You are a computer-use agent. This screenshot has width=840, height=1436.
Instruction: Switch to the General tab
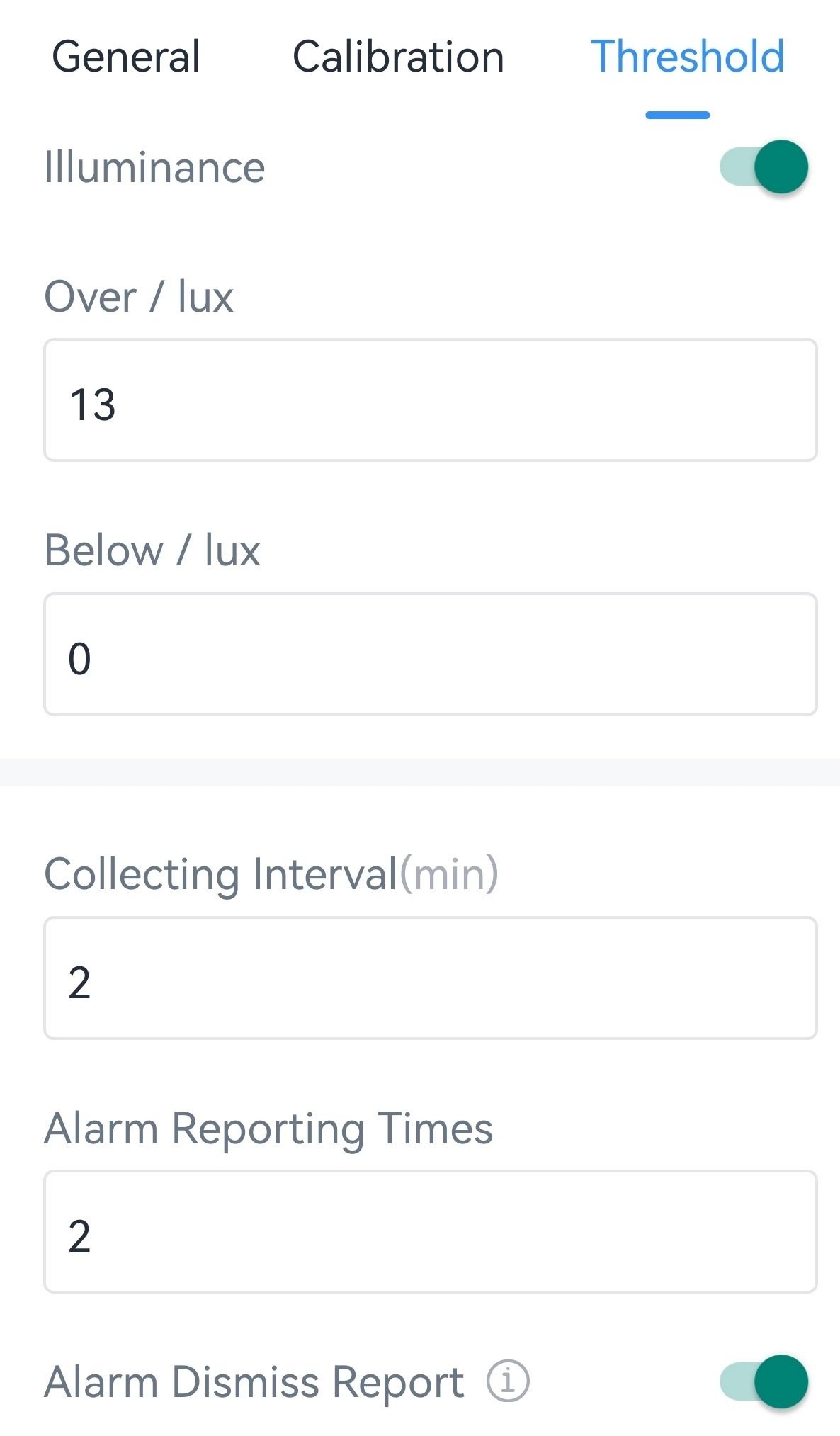click(126, 57)
